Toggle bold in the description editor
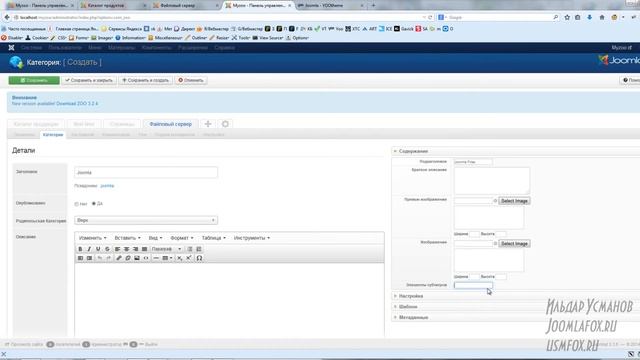 [x=80, y=249]
